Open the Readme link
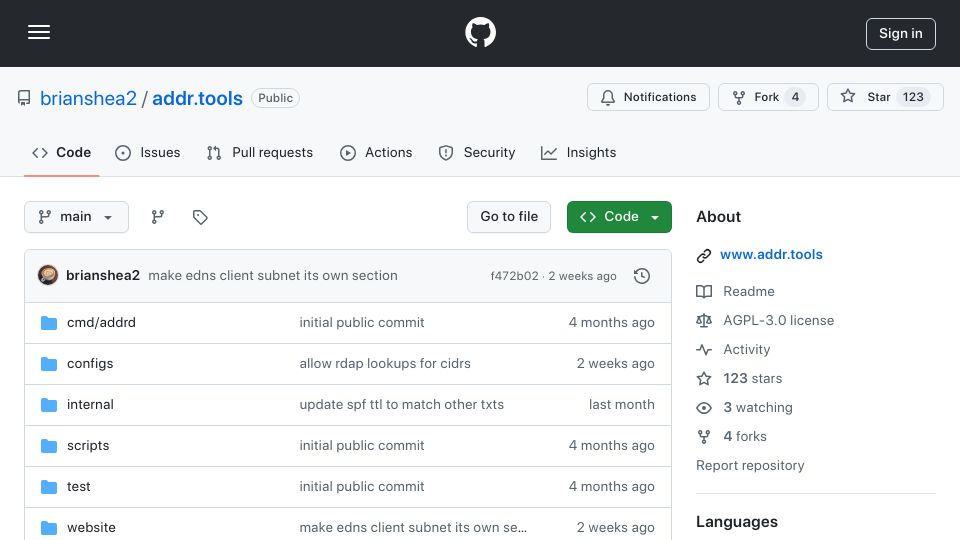The width and height of the screenshot is (960, 540). (749, 291)
